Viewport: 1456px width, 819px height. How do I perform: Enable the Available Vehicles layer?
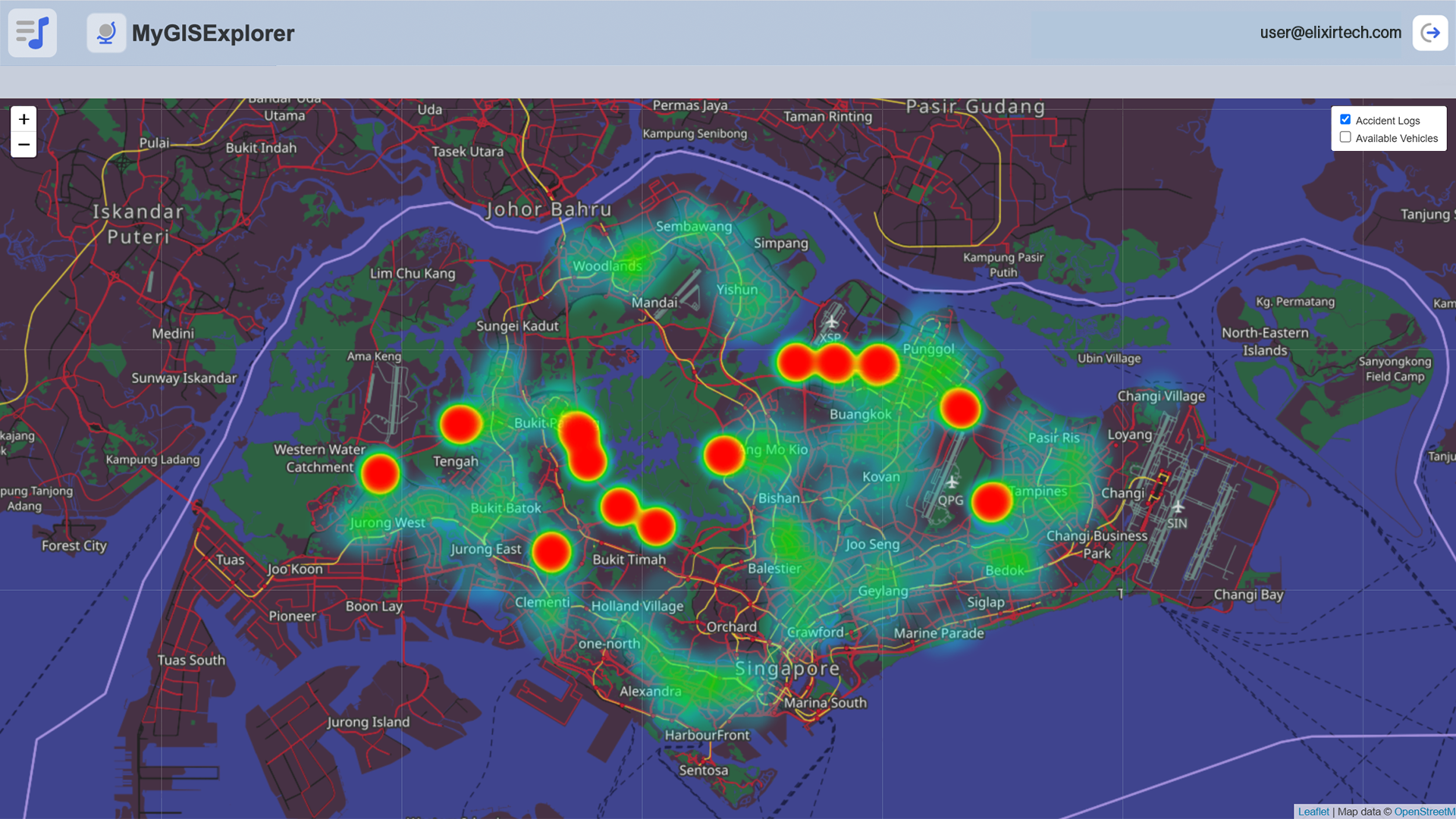tap(1345, 137)
